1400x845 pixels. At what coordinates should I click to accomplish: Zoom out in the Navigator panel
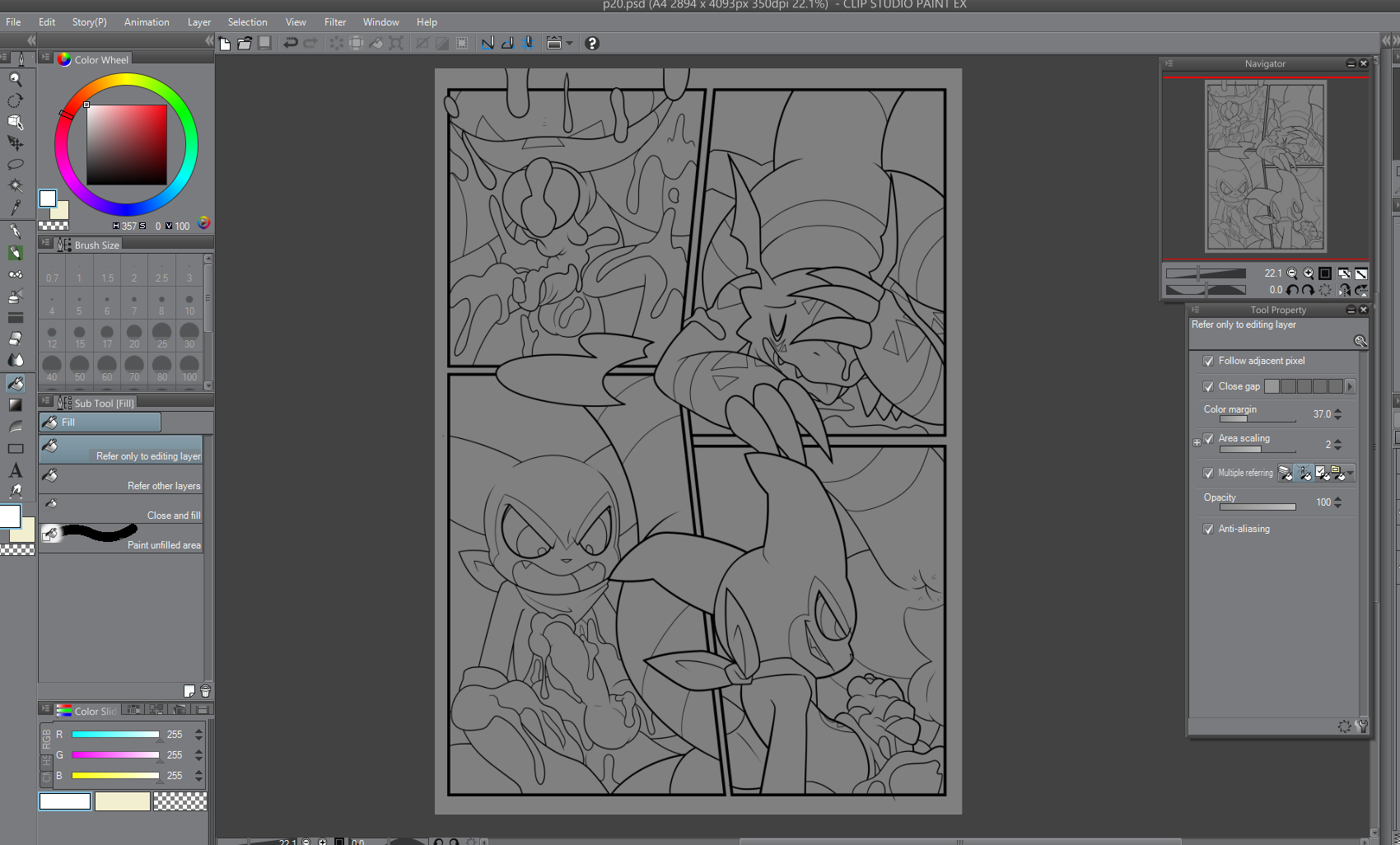[x=1292, y=273]
